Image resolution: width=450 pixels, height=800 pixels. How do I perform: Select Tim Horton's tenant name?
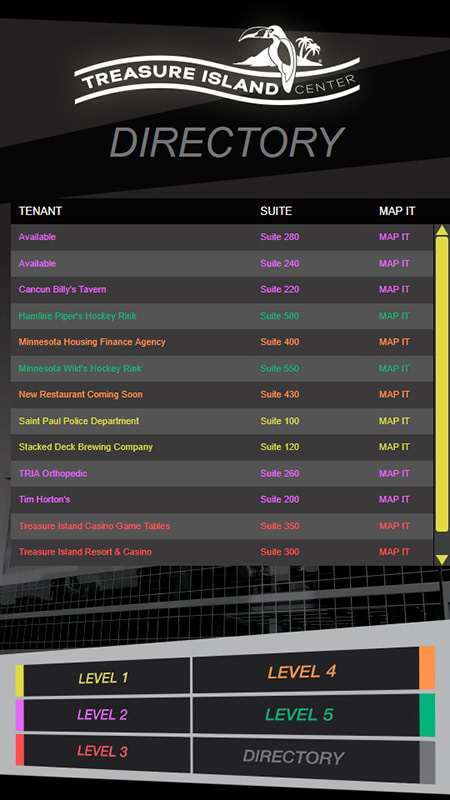coord(44,499)
